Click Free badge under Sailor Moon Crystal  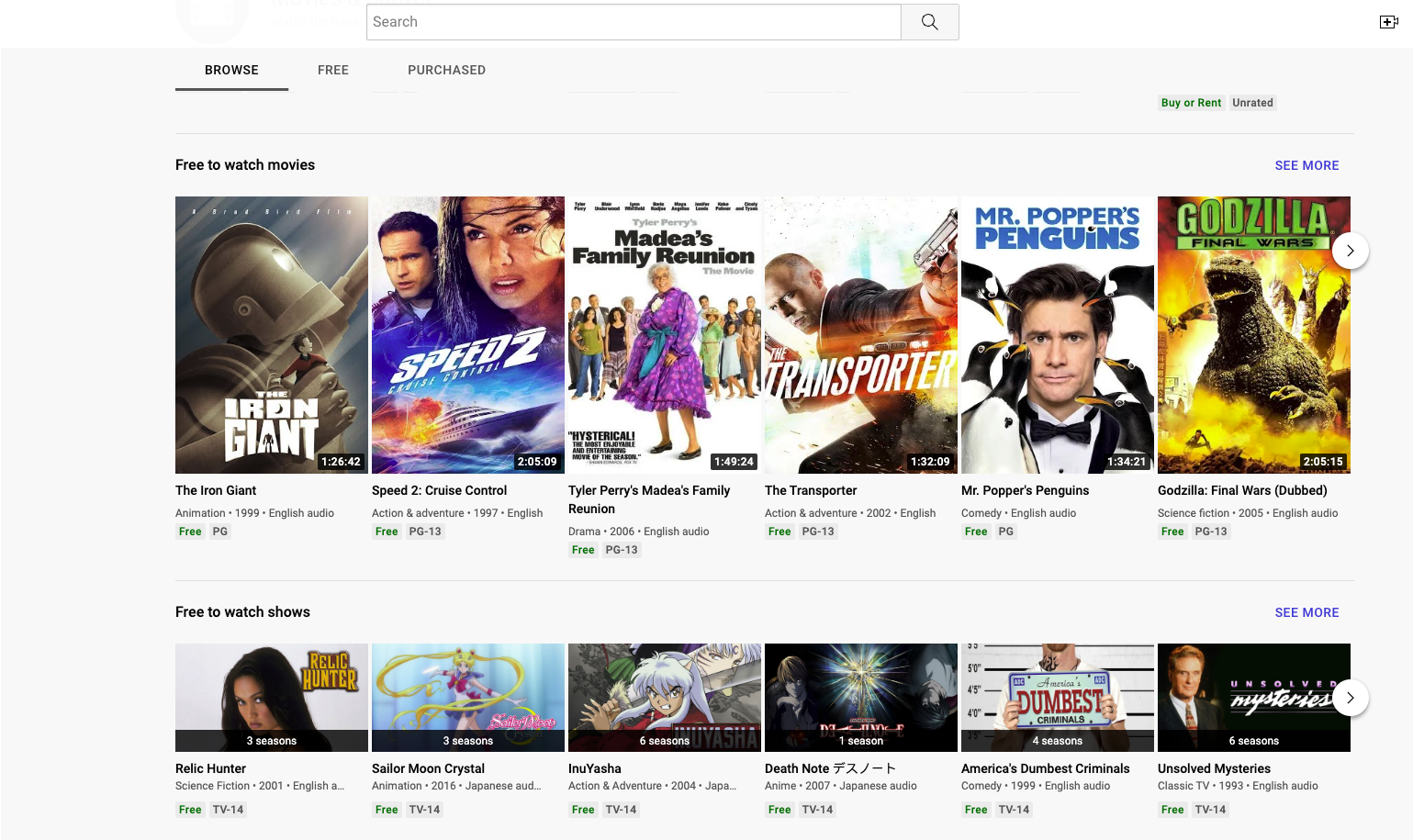point(387,810)
